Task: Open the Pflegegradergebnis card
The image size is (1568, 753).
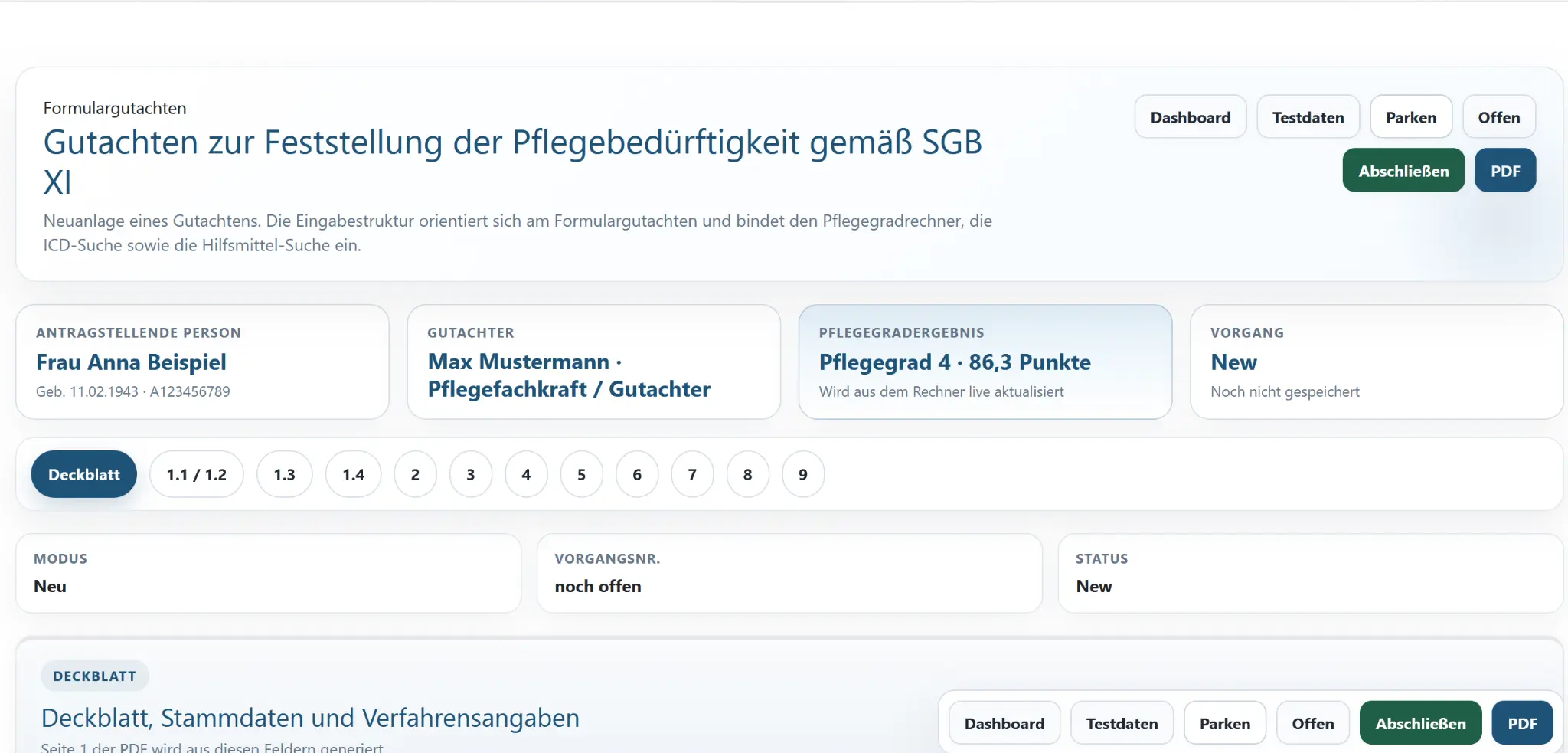Action: [x=985, y=362]
